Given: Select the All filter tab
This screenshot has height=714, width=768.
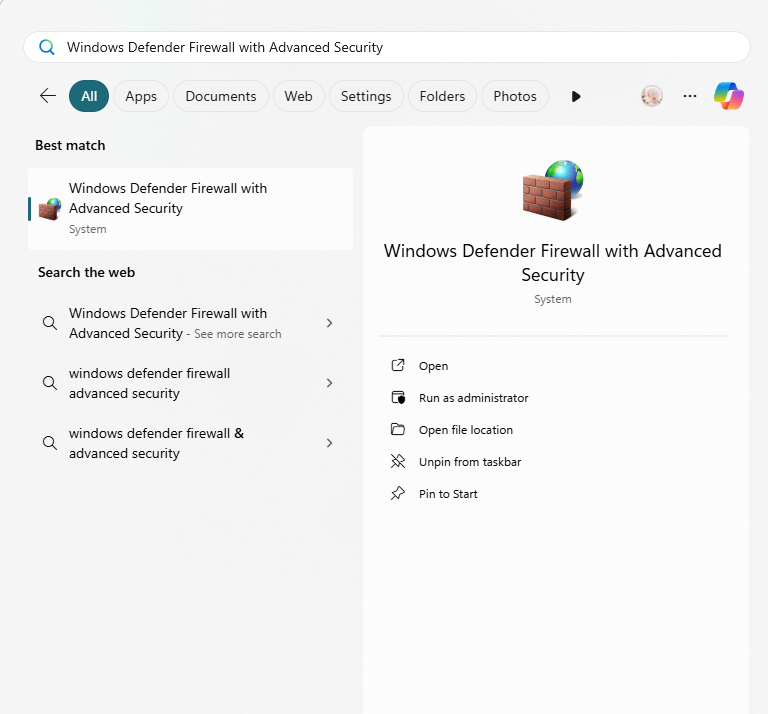Looking at the screenshot, I should 89,96.
